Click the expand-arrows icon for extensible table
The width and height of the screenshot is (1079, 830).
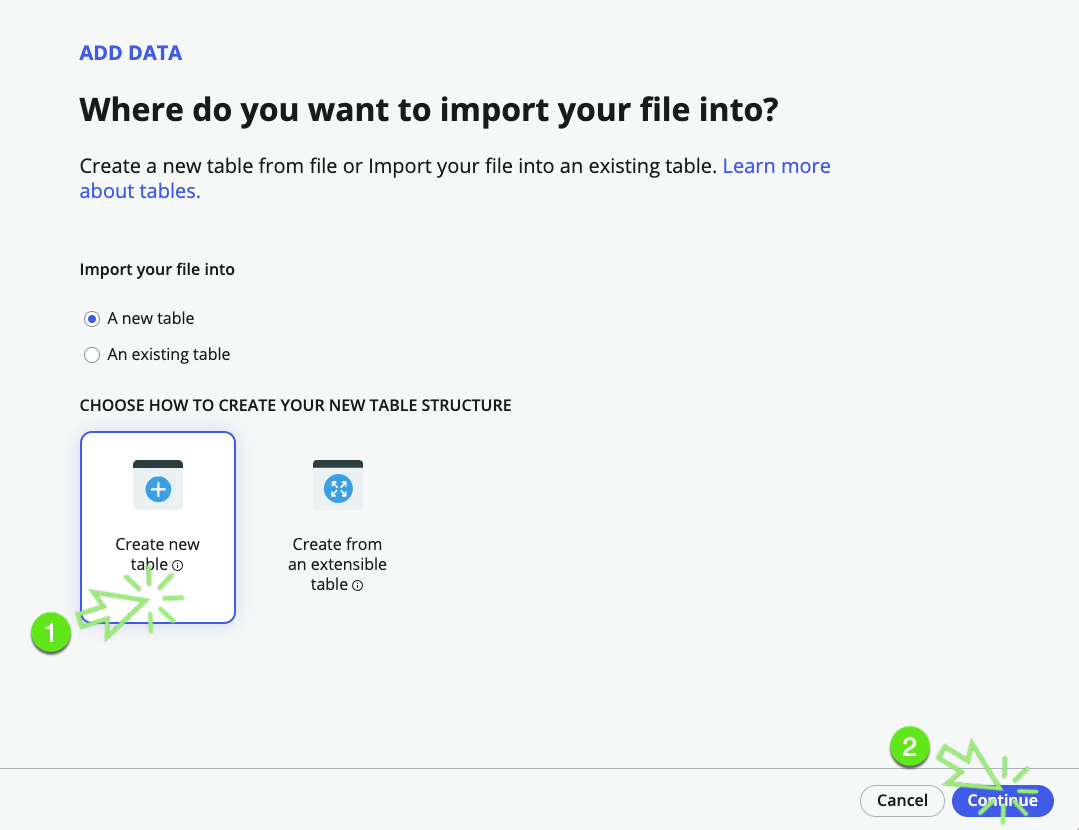338,489
